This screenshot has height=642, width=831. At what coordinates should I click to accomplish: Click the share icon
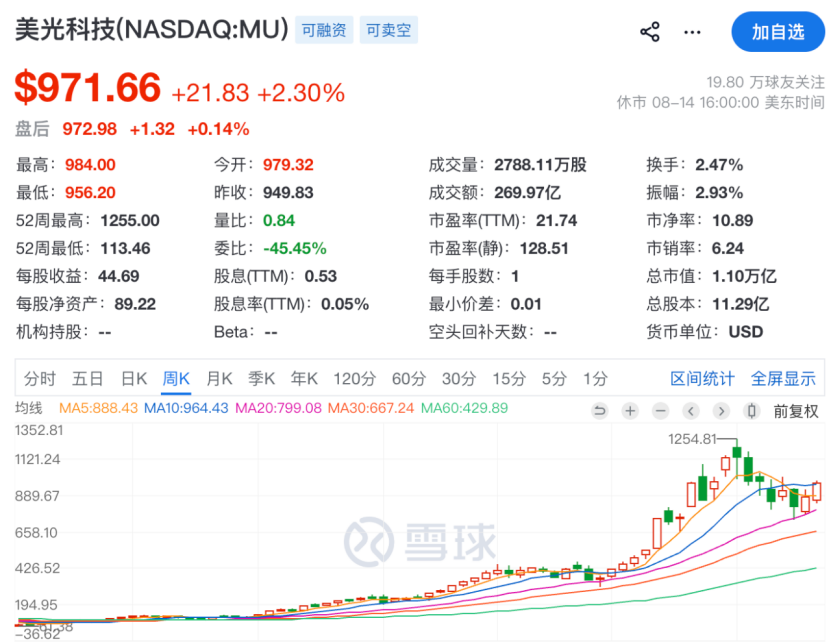point(650,32)
